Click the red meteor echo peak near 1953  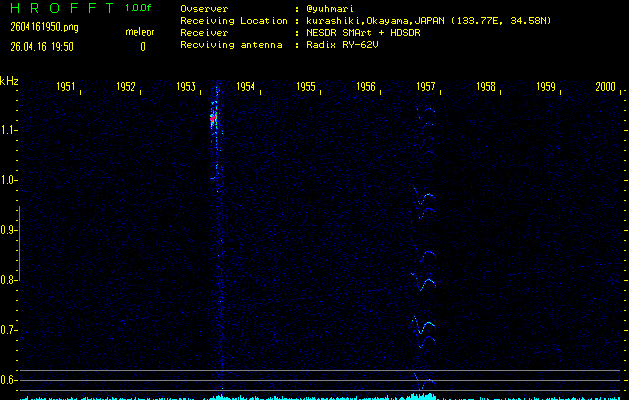[213, 118]
